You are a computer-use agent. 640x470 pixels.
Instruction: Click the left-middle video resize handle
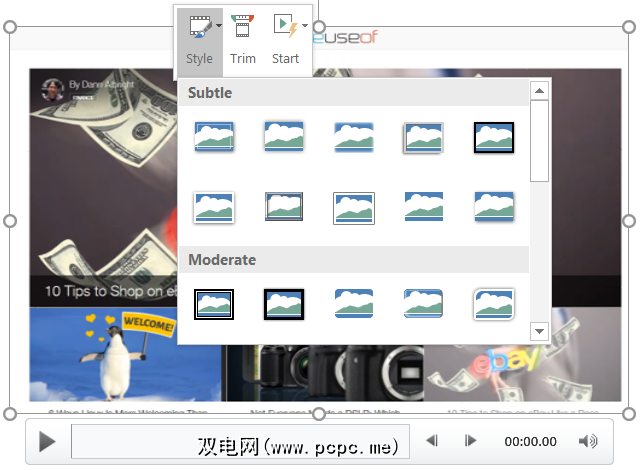[x=10, y=221]
